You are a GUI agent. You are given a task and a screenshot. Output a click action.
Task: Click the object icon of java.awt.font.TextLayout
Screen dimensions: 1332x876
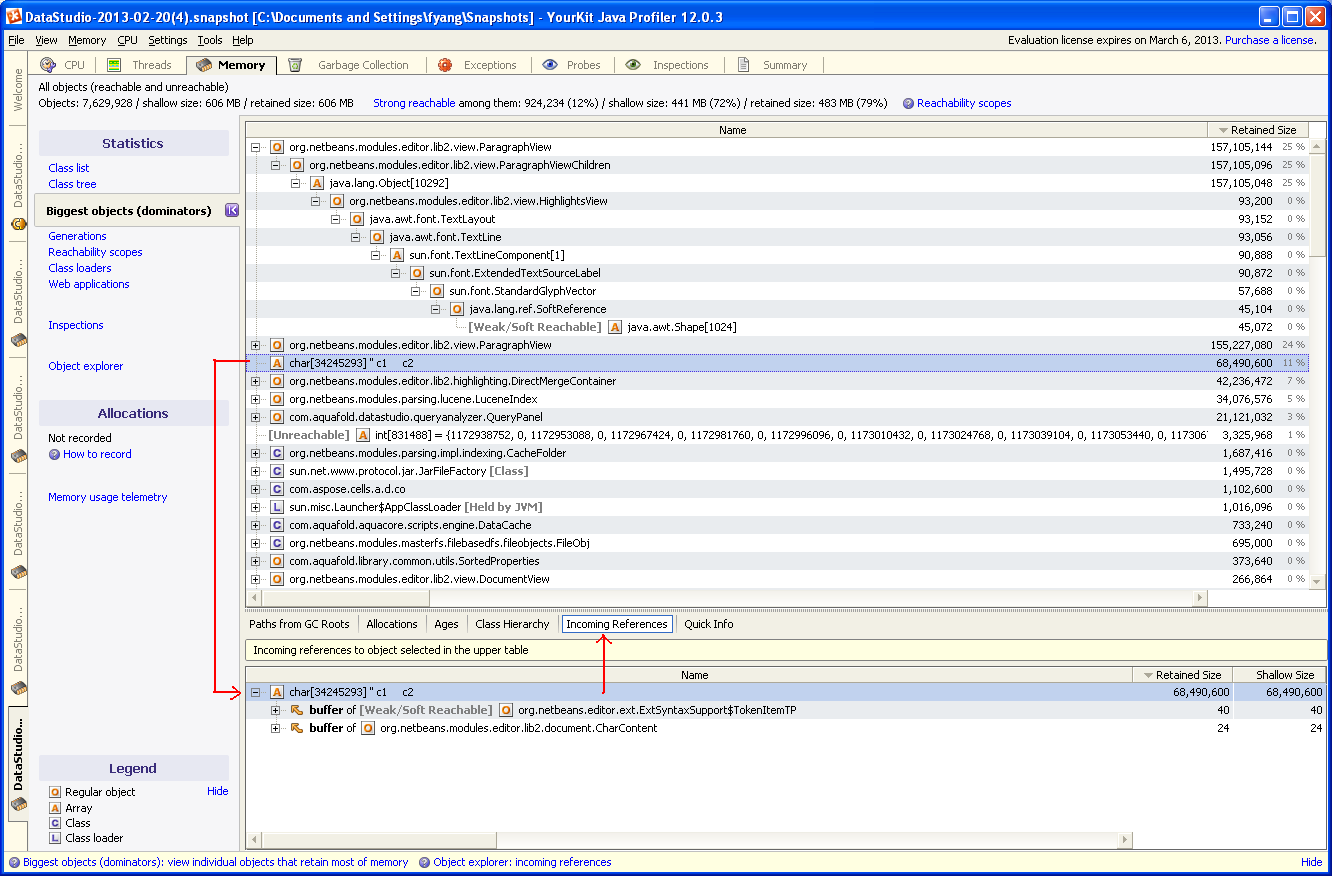pos(357,219)
